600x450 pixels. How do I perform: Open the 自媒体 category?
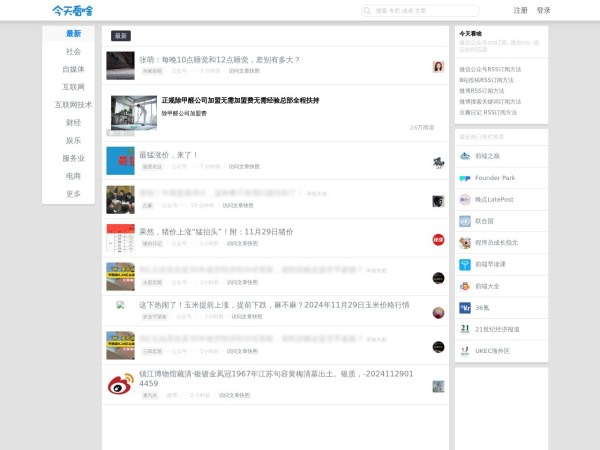point(73,69)
